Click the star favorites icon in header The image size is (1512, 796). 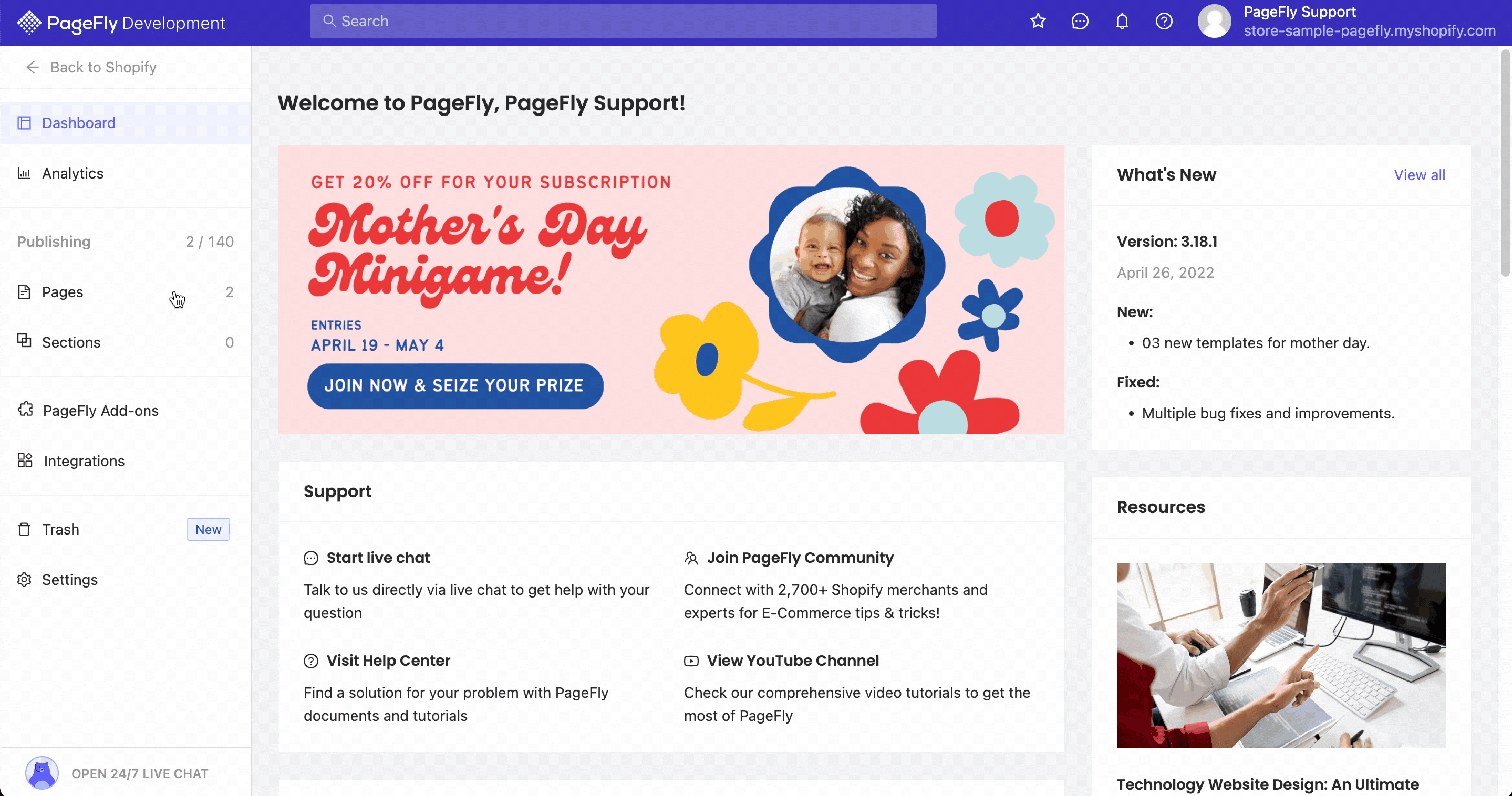[1038, 21]
